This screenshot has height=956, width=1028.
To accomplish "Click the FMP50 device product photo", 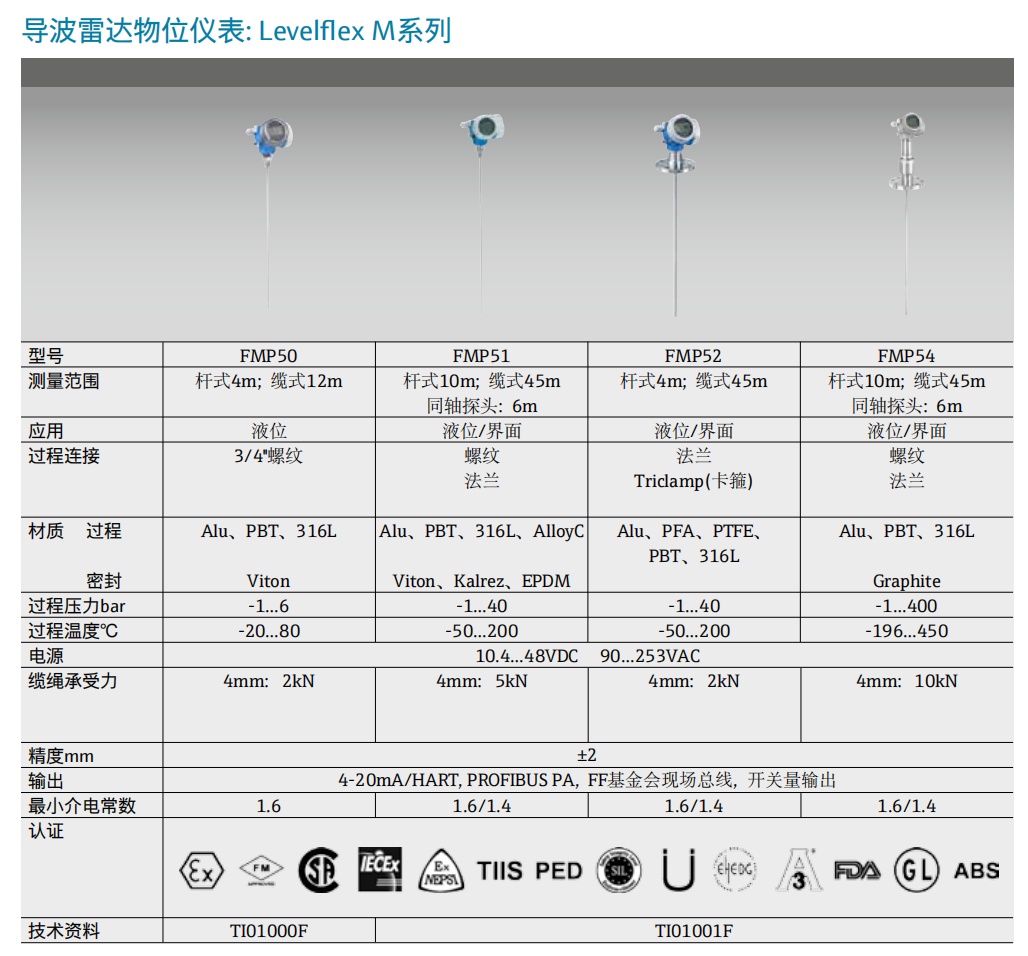I will (x=269, y=213).
